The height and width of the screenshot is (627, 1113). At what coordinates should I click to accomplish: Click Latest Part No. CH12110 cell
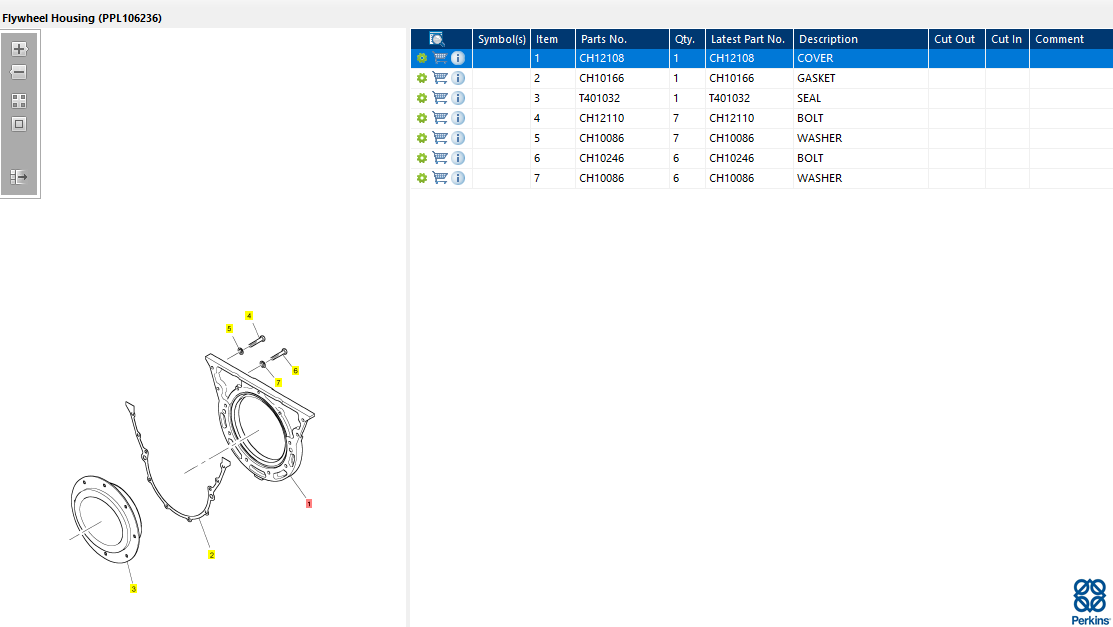pyautogui.click(x=749, y=118)
